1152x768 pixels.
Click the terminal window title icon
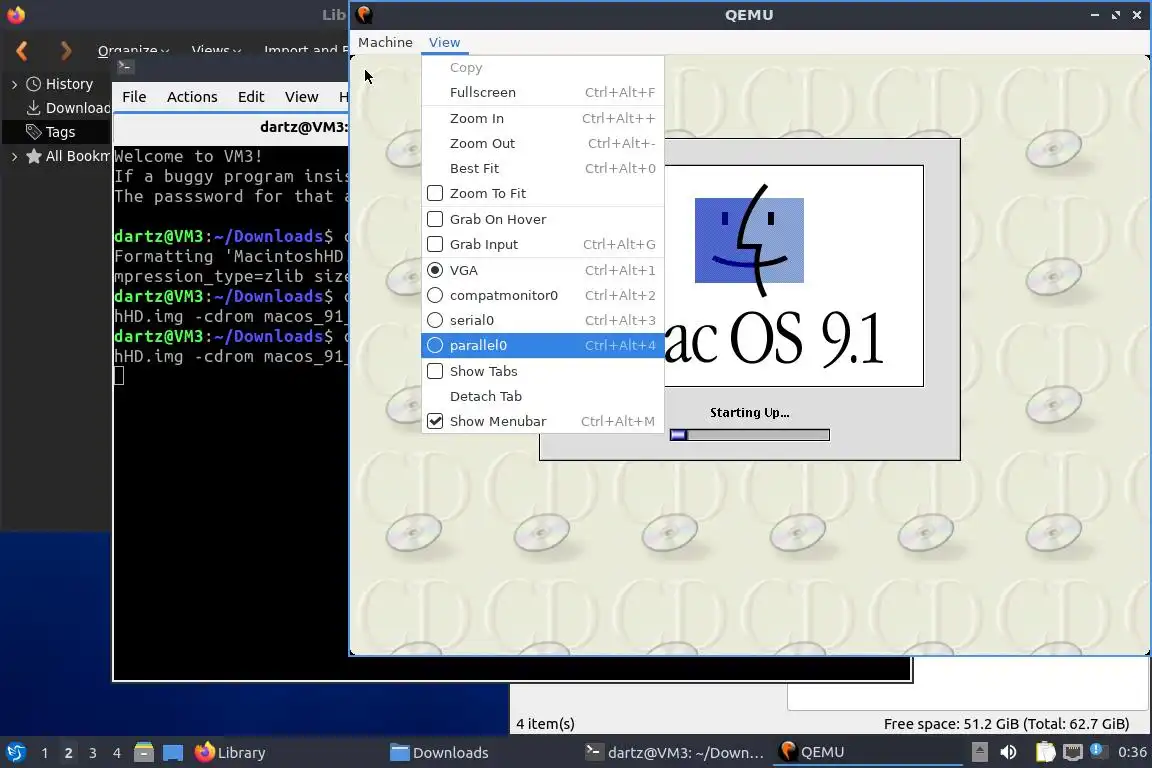click(125, 67)
